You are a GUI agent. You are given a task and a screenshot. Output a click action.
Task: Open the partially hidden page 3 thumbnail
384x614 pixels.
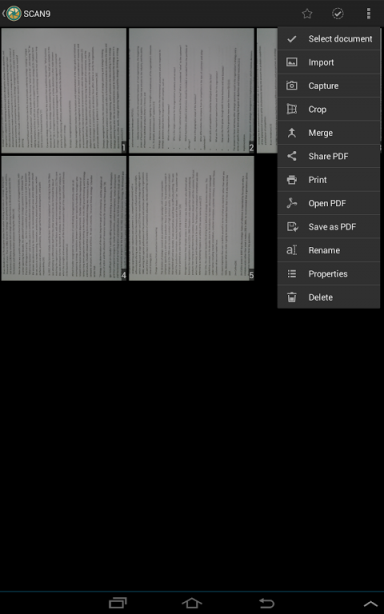point(267,90)
